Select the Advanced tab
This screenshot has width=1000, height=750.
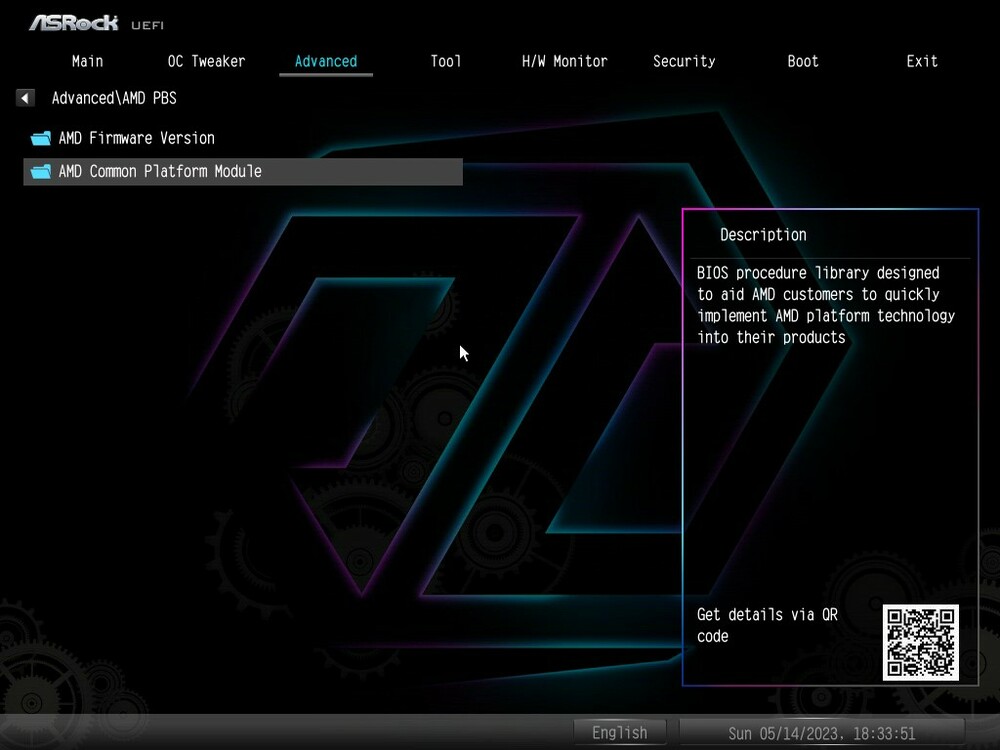(x=326, y=61)
